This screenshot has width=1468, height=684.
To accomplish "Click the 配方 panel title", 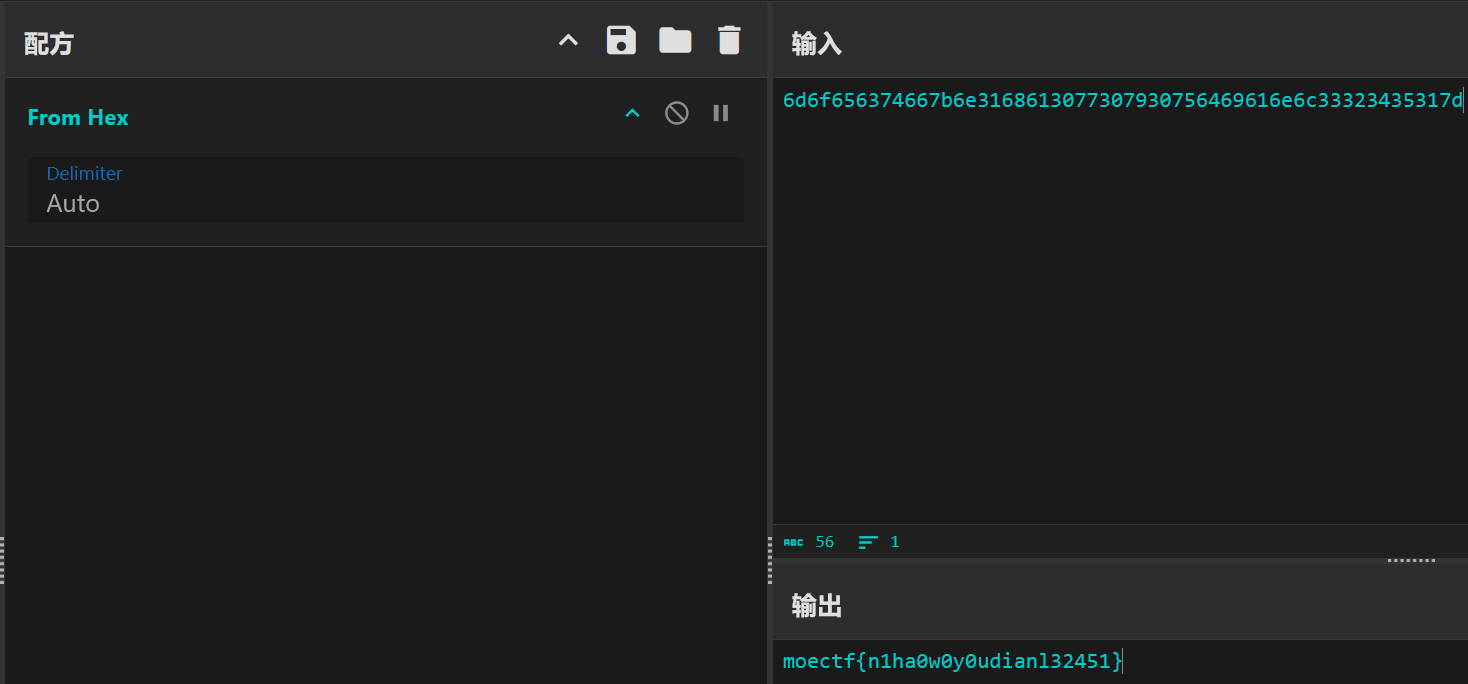I will [49, 44].
